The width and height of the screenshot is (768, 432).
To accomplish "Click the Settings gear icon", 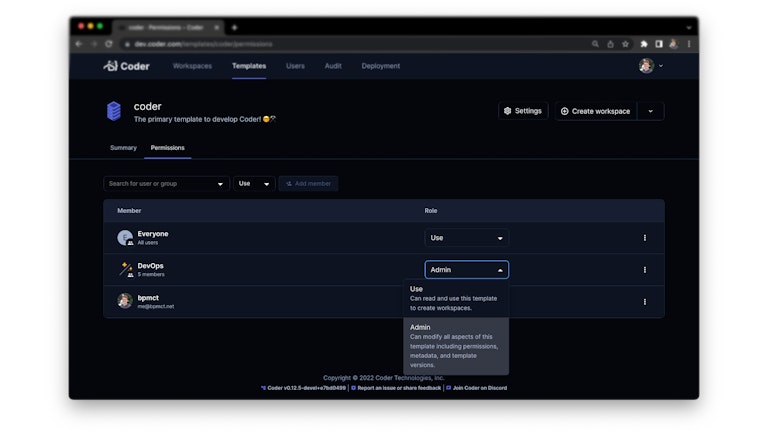I will (507, 111).
